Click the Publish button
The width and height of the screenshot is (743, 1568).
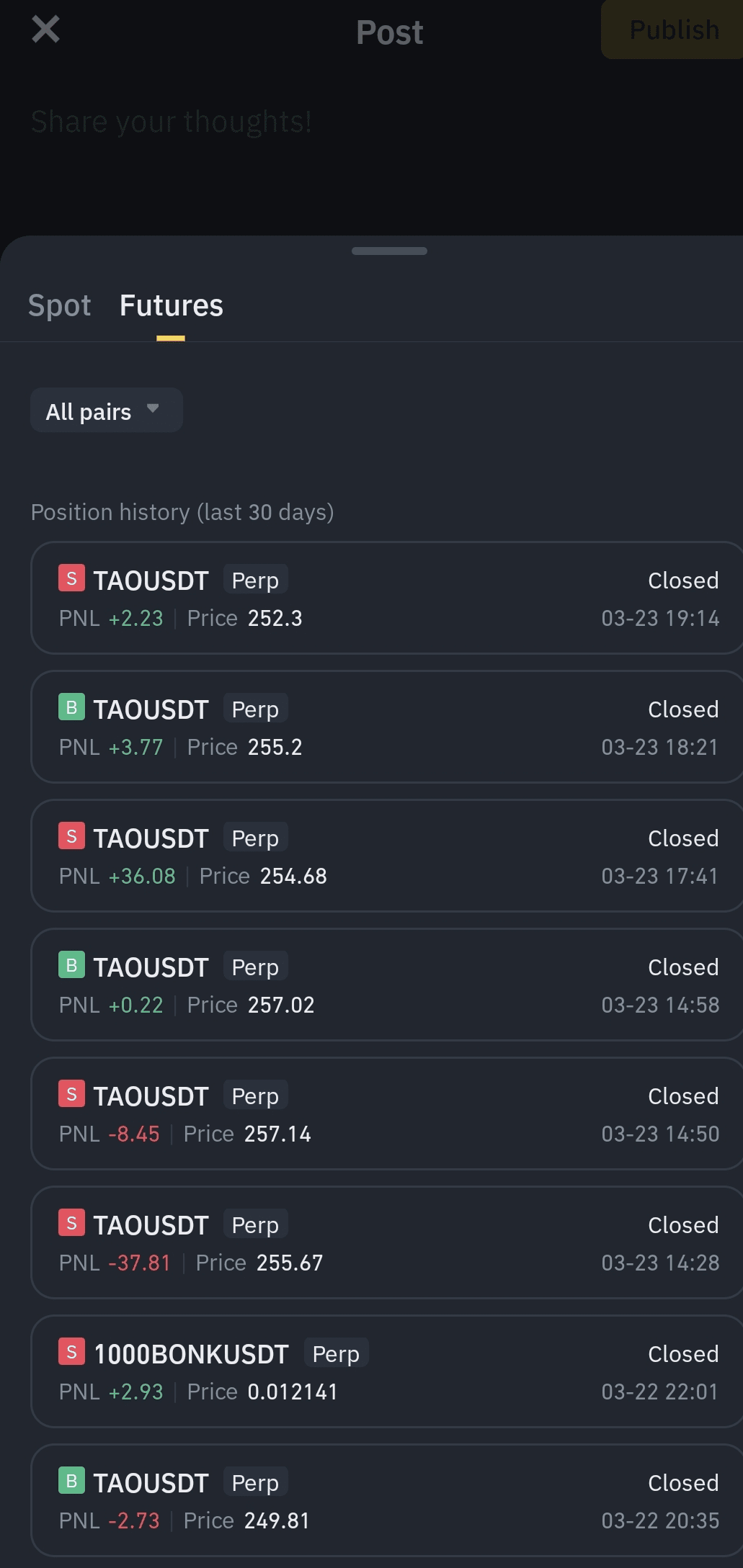click(673, 30)
